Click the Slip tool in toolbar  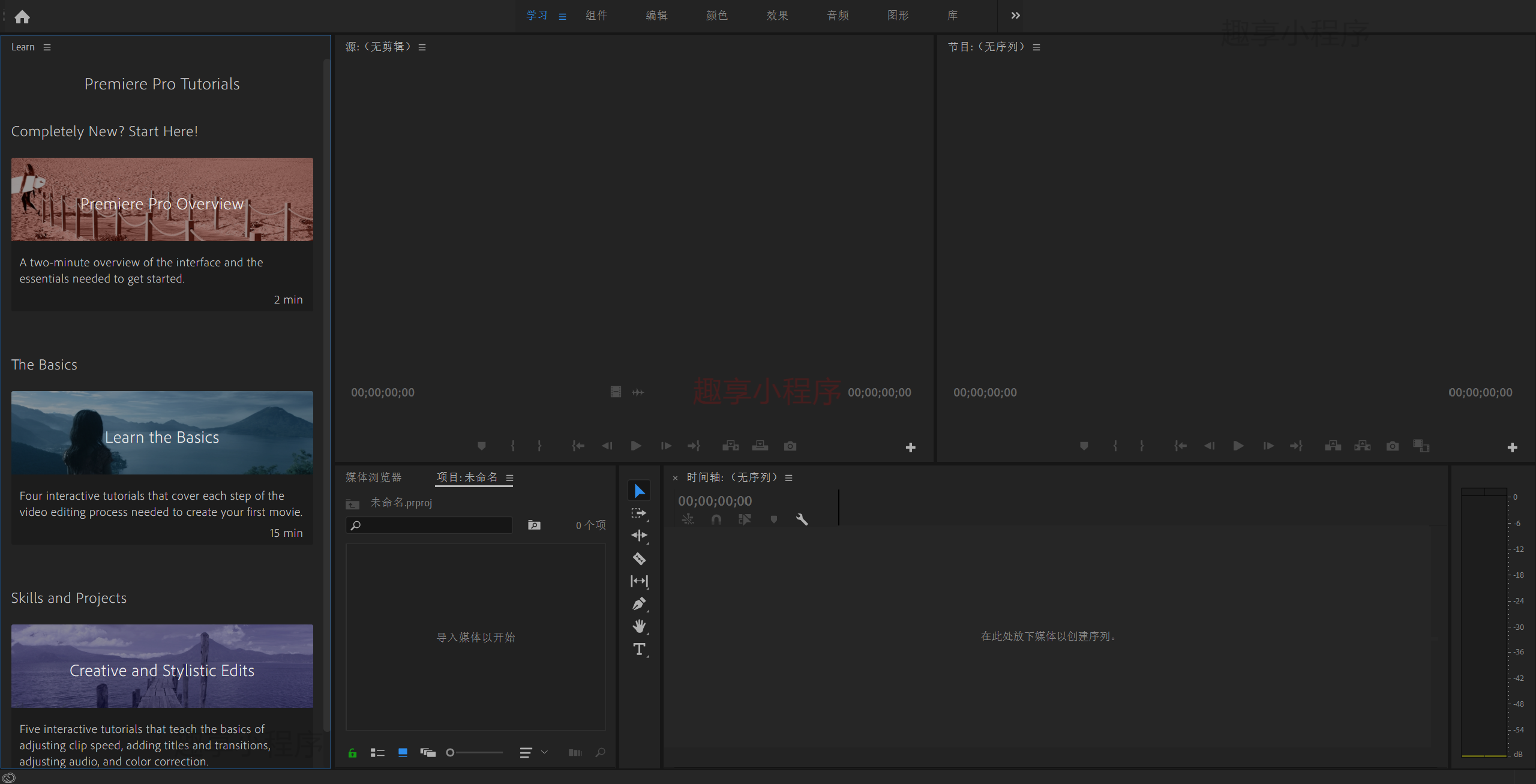coord(640,580)
